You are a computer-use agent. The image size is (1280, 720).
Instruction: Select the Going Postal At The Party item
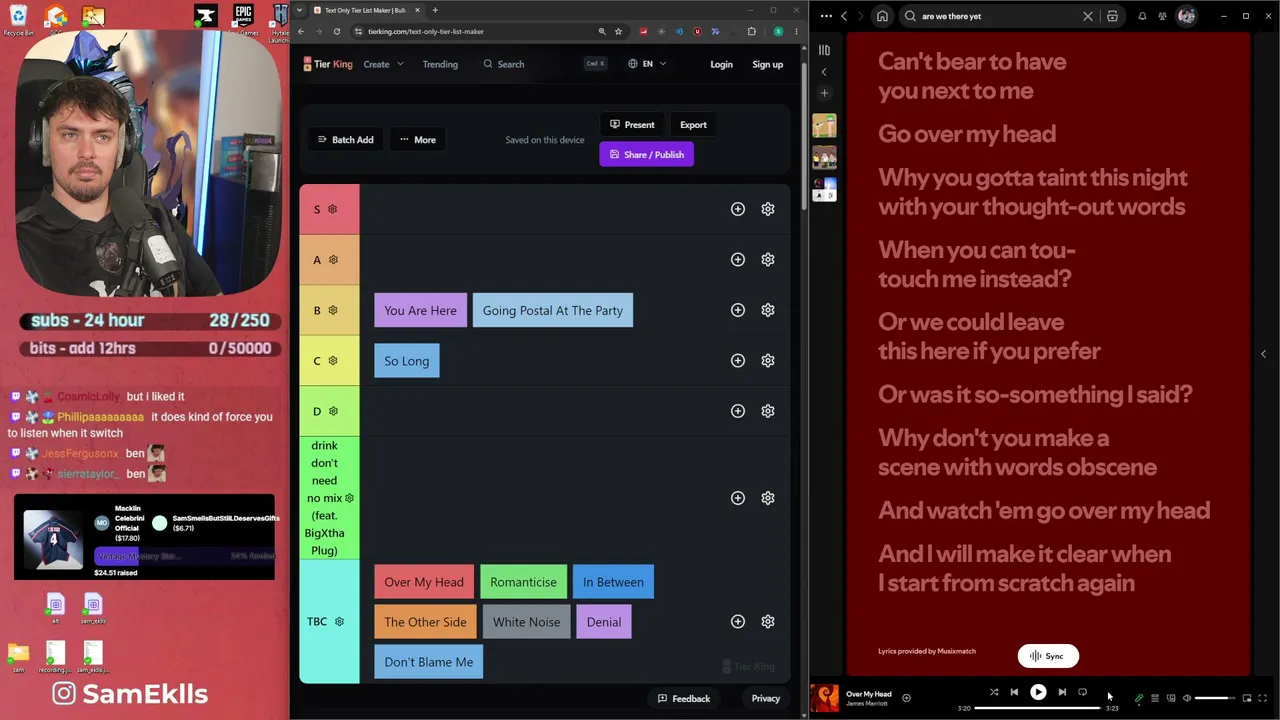pos(553,310)
